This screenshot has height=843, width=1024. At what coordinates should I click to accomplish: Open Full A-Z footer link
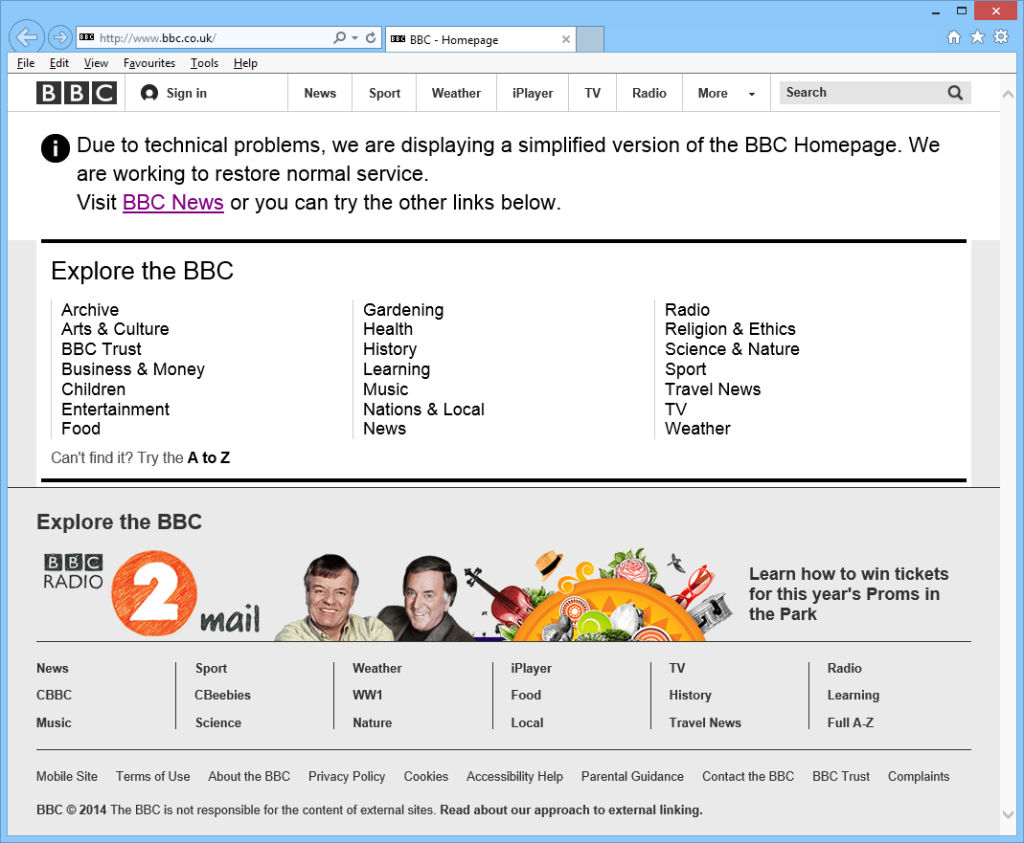click(850, 723)
